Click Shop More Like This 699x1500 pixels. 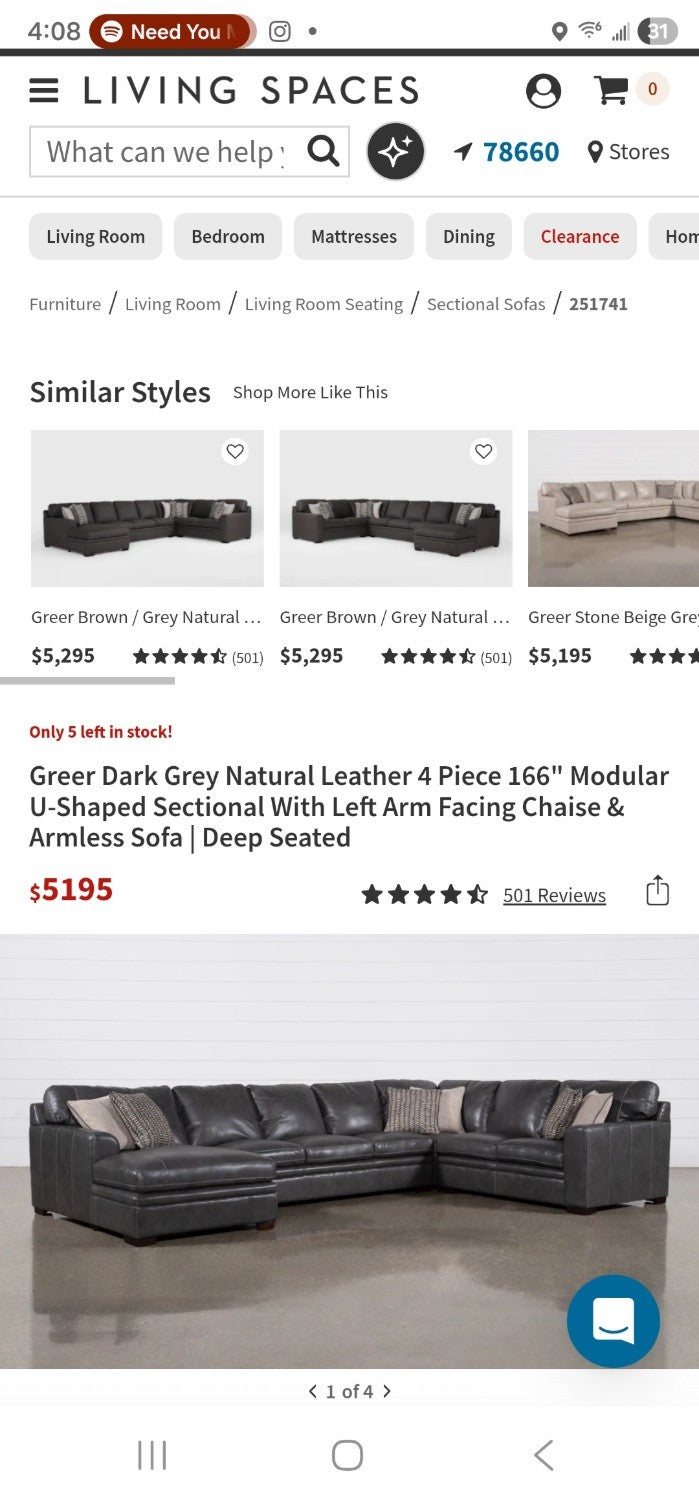(x=310, y=392)
